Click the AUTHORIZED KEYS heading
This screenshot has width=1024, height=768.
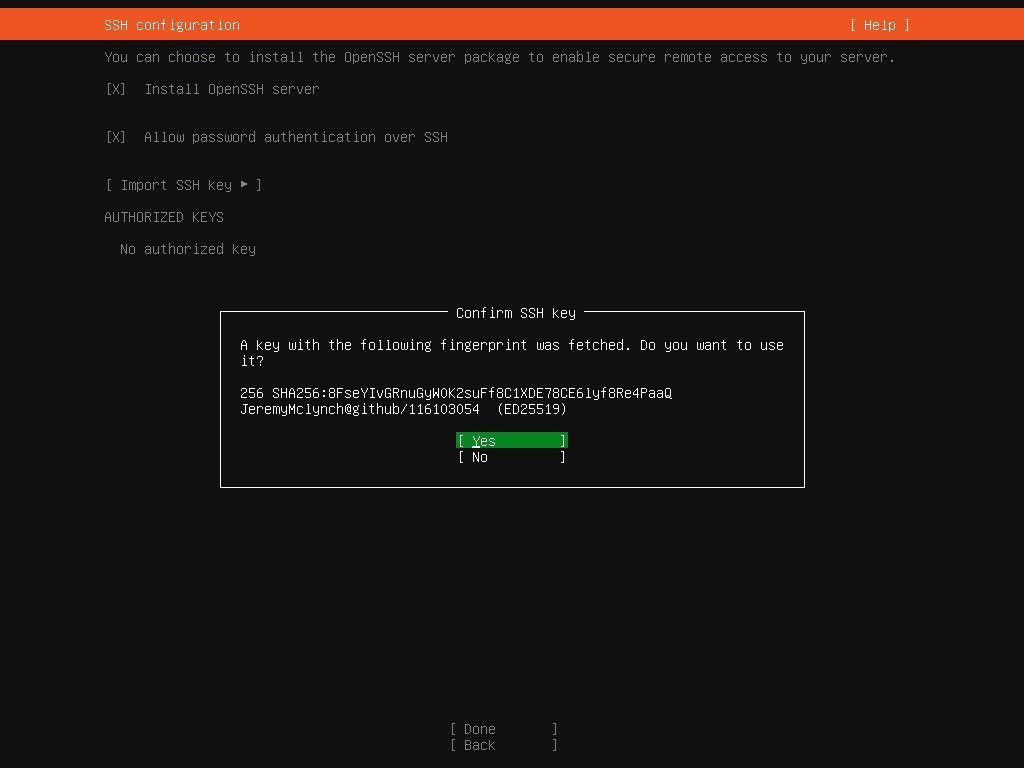coord(164,217)
